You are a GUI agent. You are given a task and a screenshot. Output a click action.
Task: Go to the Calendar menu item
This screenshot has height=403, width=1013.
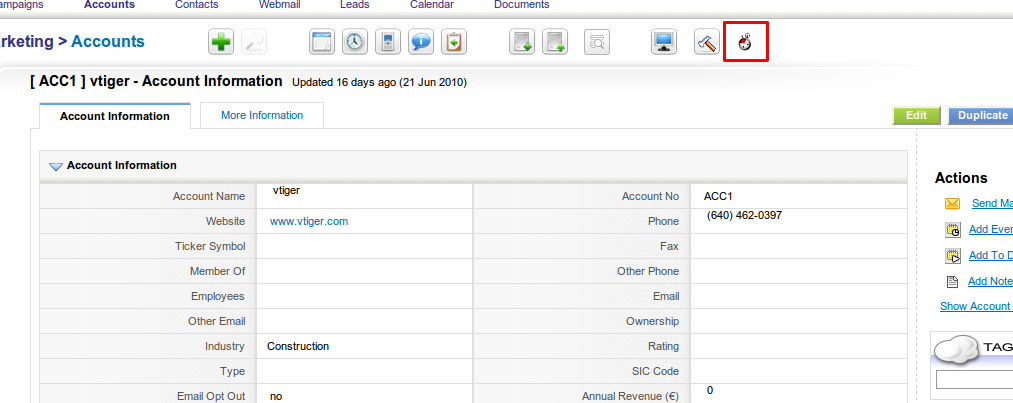click(x=431, y=5)
